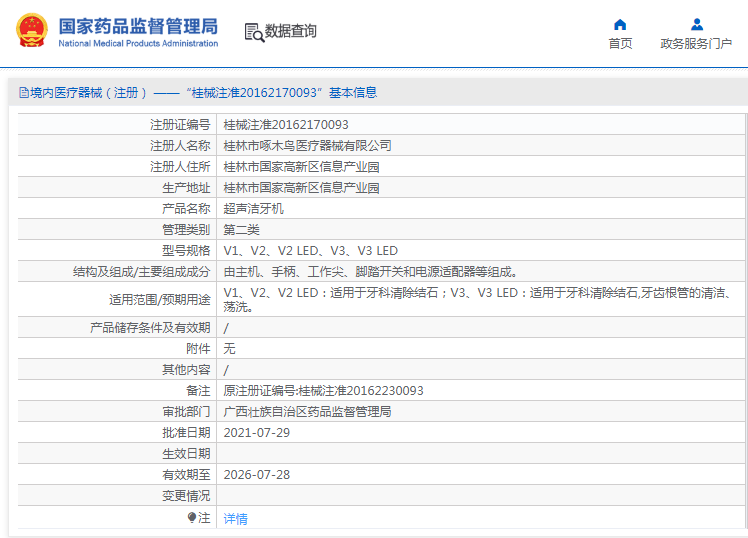Click the national emblem logo
Viewport: 748px width, 538px height.
tap(32, 30)
